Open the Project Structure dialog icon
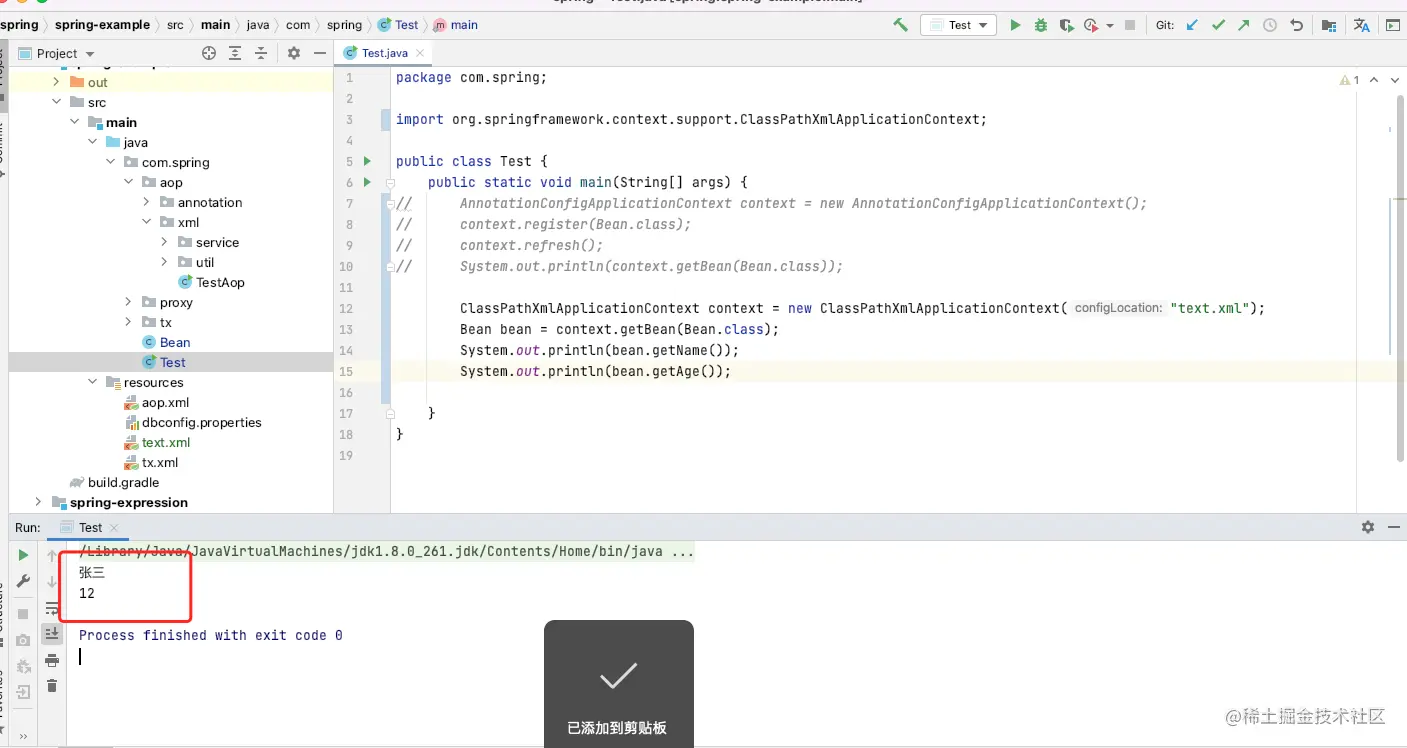The image size is (1407, 748). pos(1328,25)
